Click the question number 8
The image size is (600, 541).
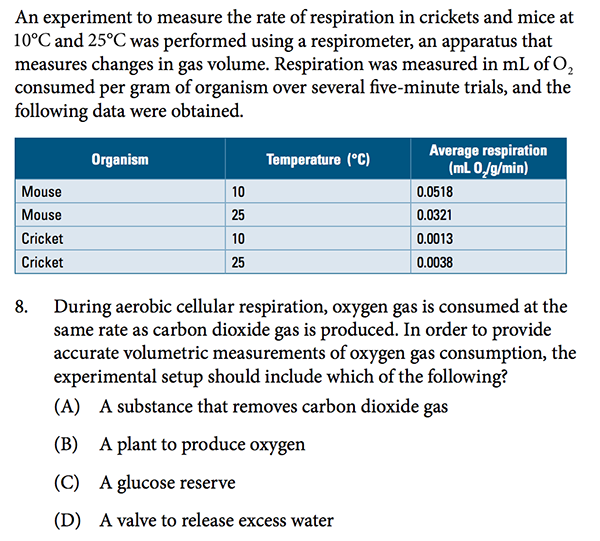click(x=26, y=307)
